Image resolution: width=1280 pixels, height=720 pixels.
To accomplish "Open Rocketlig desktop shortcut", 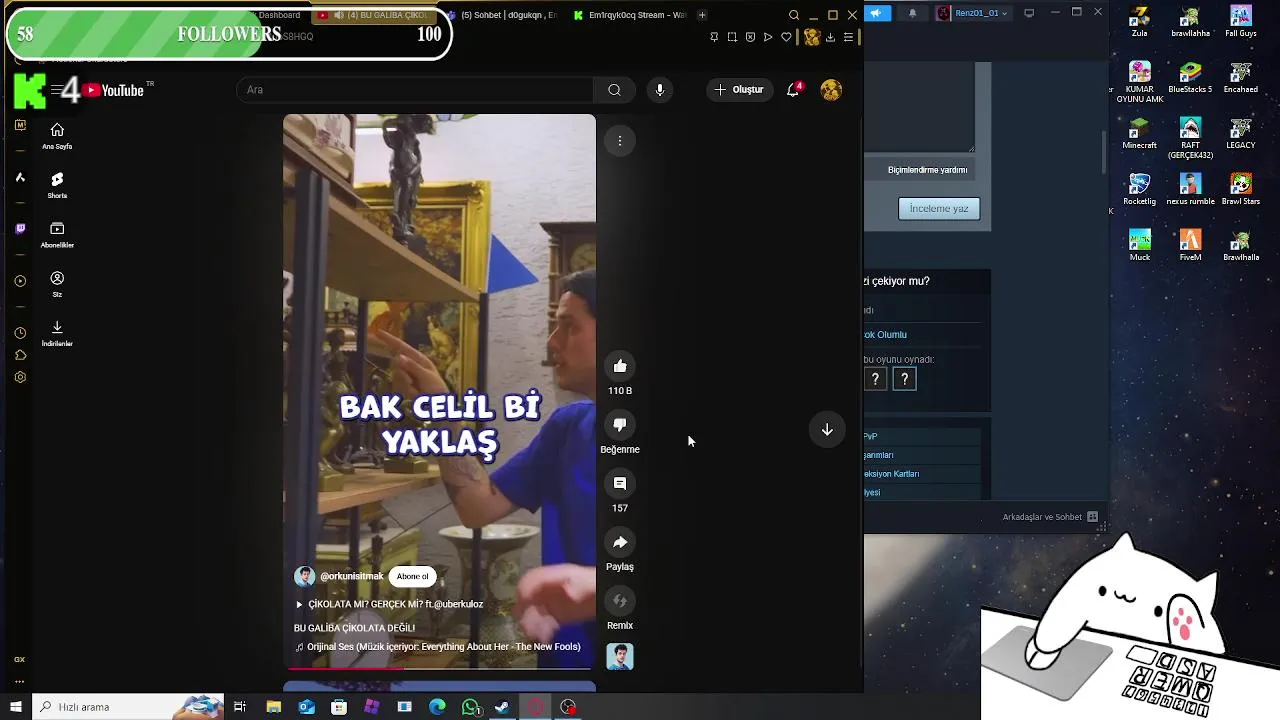I will pos(1139,189).
